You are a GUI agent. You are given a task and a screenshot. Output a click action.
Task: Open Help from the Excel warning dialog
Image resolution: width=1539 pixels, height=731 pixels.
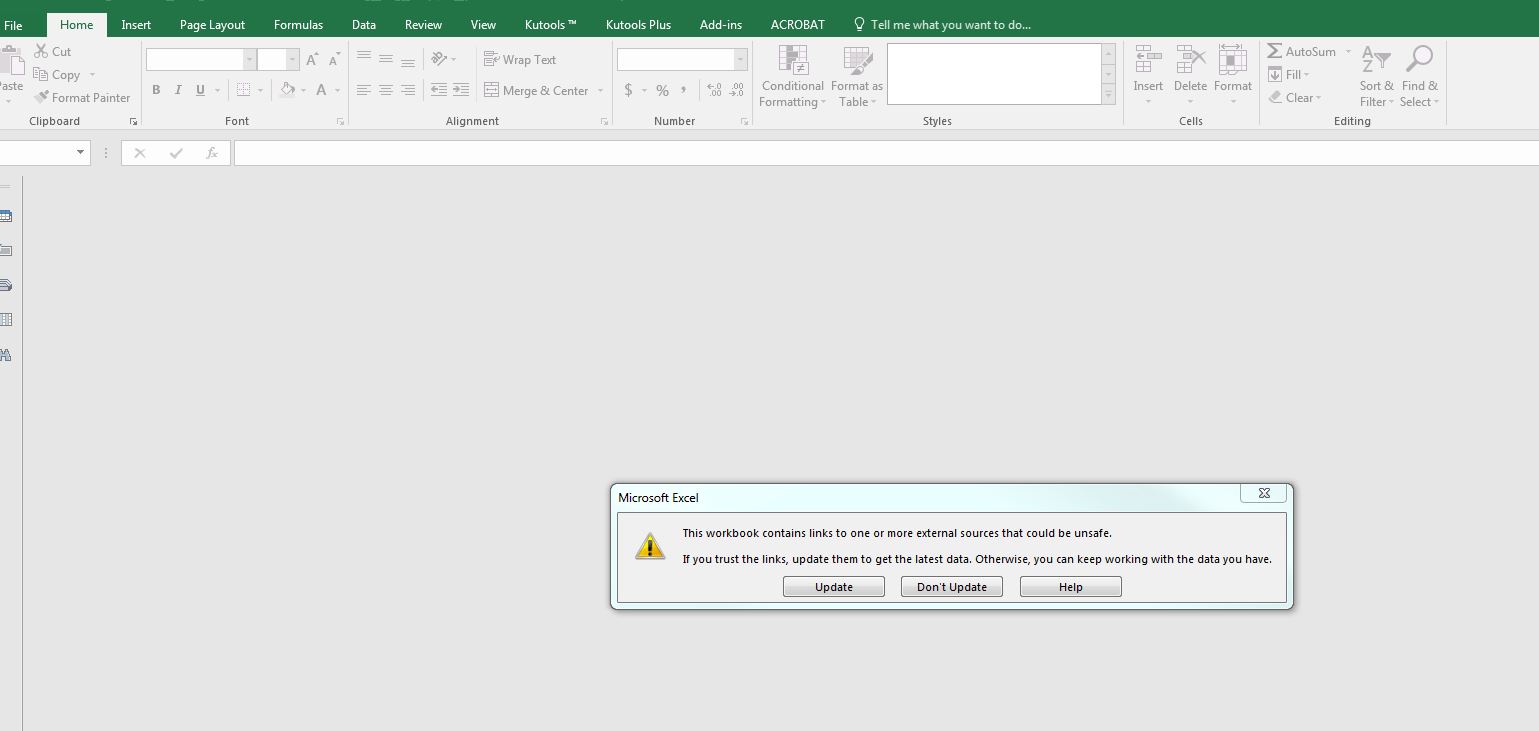point(1070,587)
